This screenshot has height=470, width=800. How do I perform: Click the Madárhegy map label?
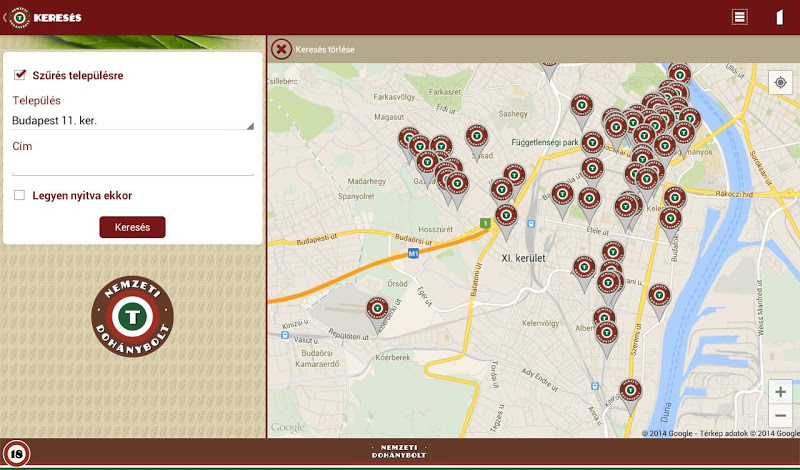pos(367,181)
